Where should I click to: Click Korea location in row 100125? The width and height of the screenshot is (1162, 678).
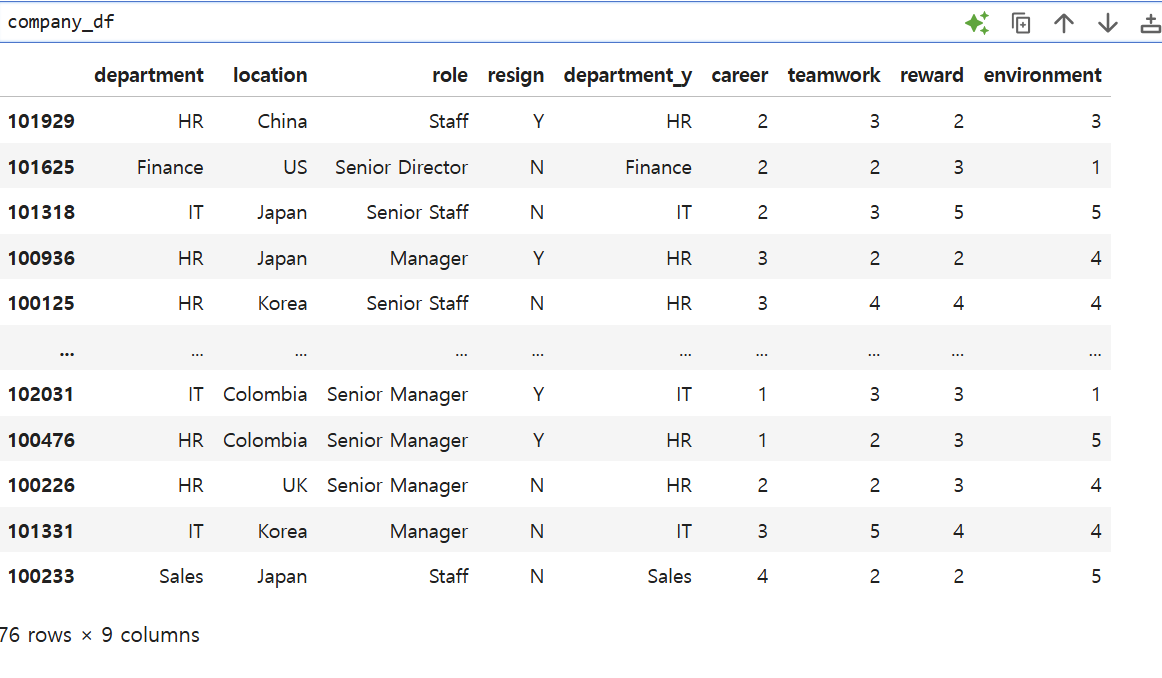pyautogui.click(x=282, y=304)
